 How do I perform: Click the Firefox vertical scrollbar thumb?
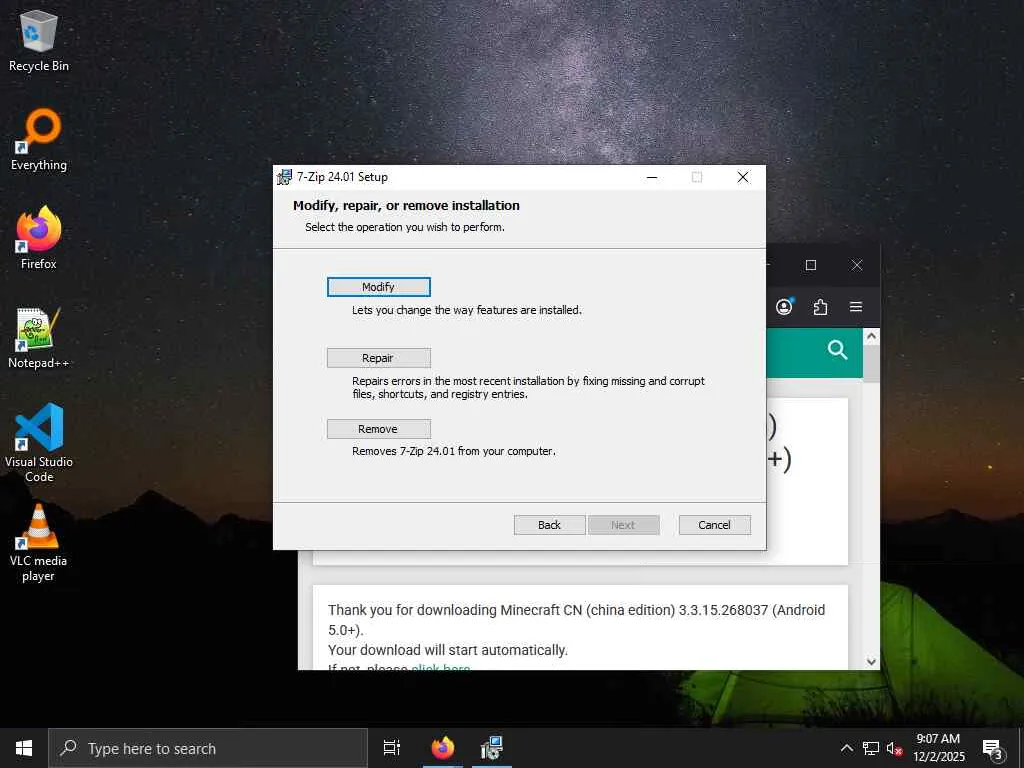[871, 363]
